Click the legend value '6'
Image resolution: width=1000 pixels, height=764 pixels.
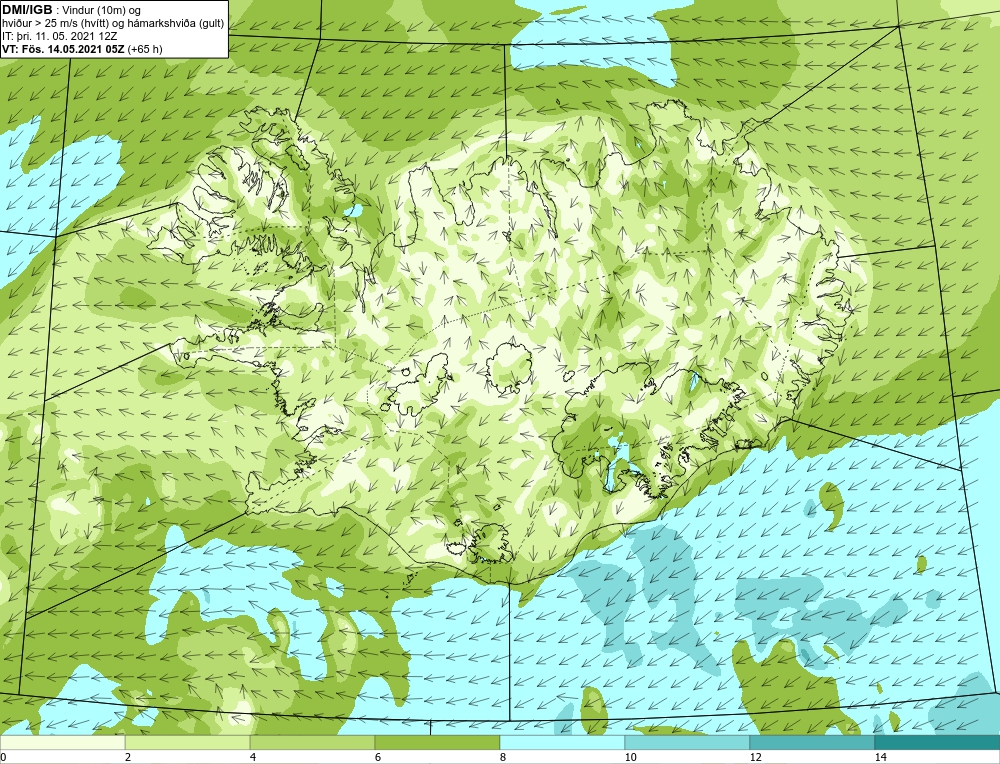(x=378, y=757)
